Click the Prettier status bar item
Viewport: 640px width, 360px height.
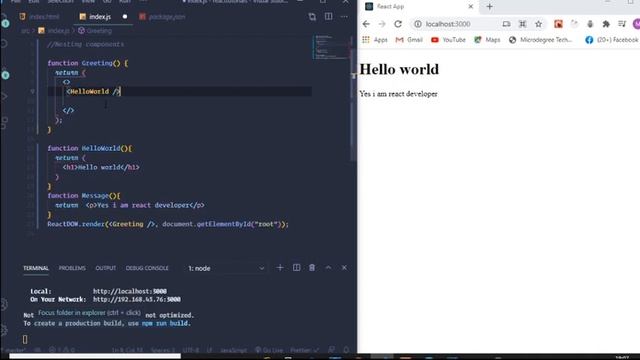(x=304, y=350)
